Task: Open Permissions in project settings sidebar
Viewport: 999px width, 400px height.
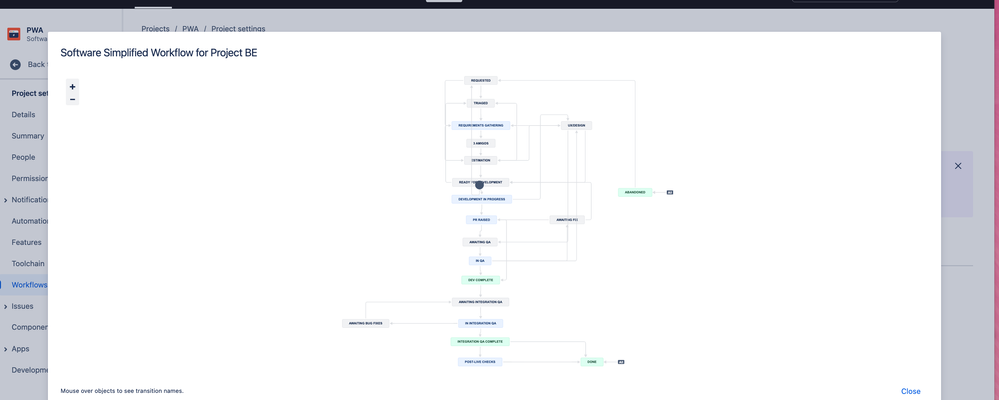Action: click(30, 178)
